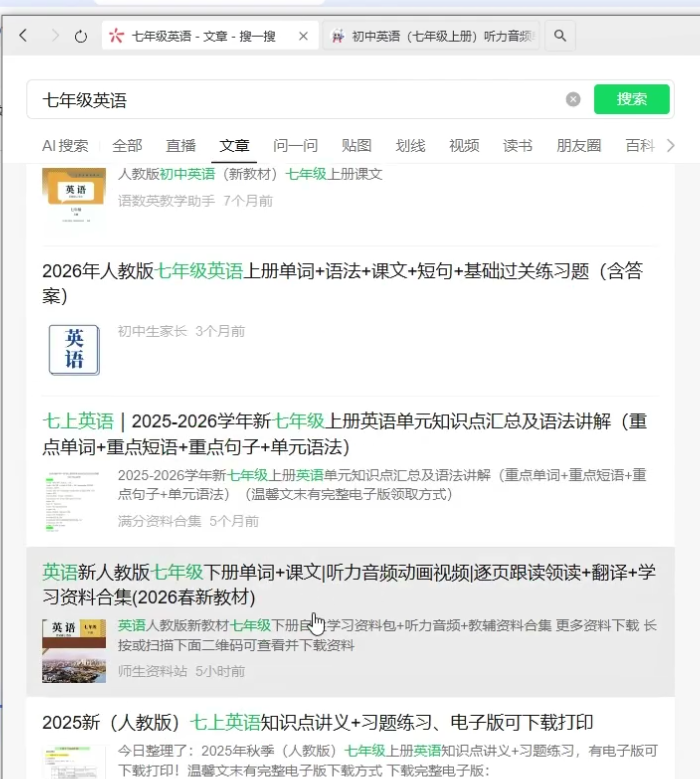This screenshot has width=700, height=779.
Task: Open the magnifier search icon in tab bar
Action: click(560, 36)
